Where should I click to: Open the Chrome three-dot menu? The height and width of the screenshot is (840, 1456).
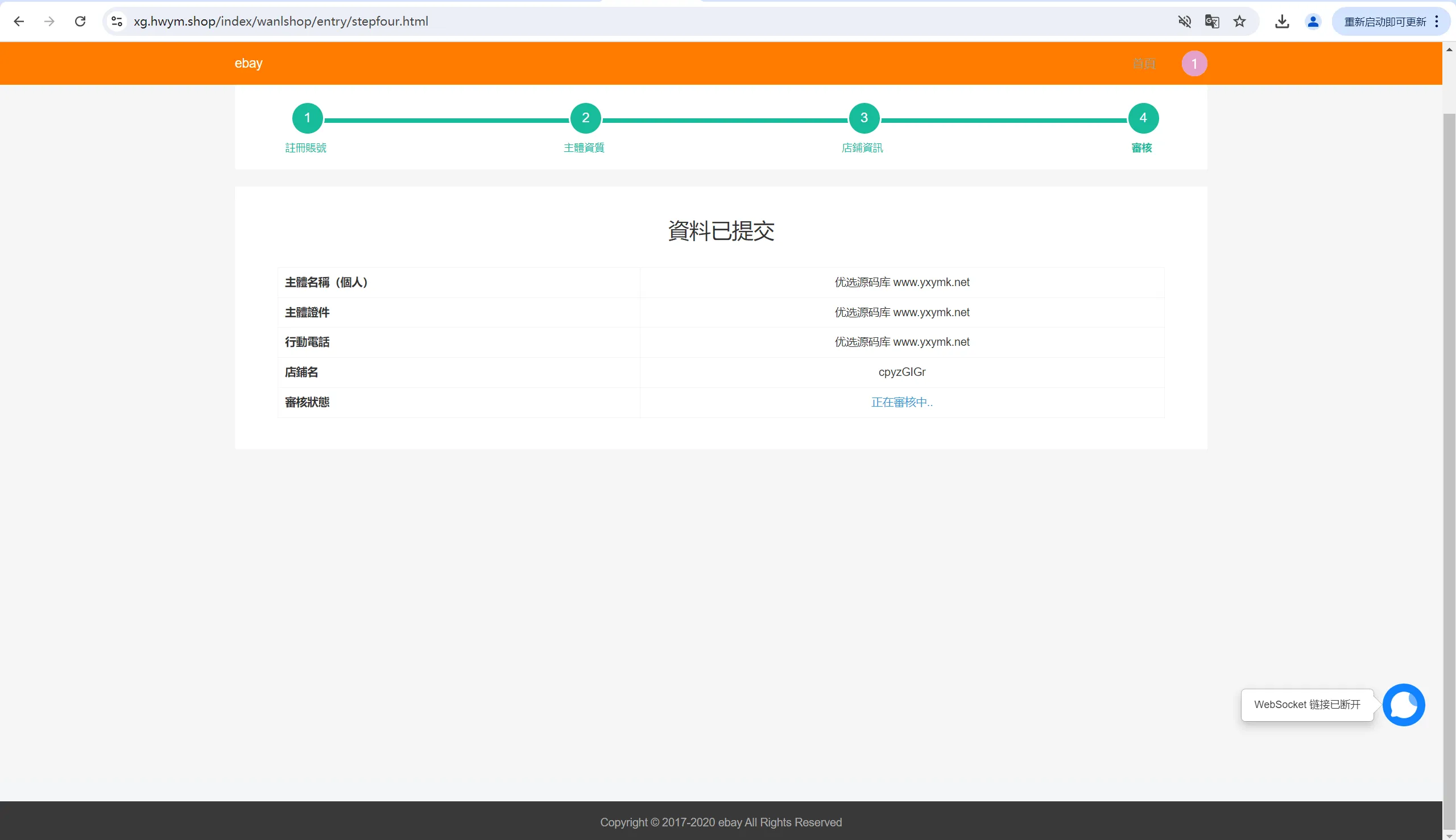pos(1437,22)
